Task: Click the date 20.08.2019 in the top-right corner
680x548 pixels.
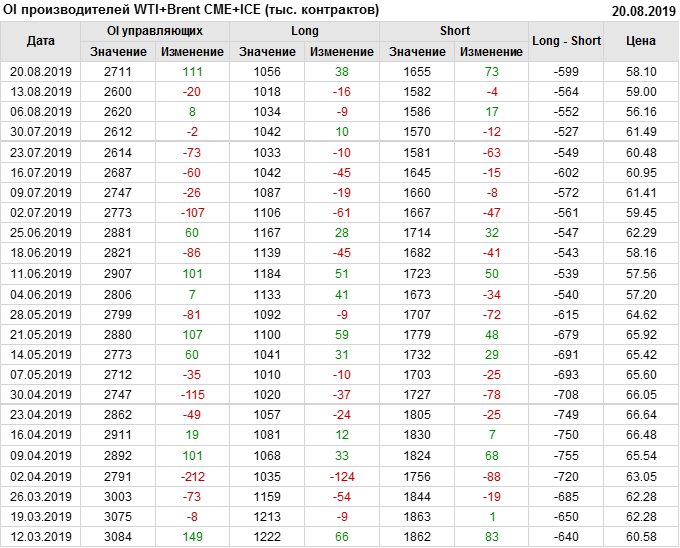Action: coord(642,10)
